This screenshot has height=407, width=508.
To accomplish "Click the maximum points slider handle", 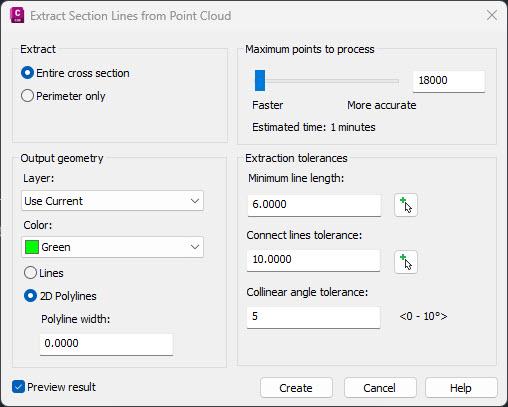I will tap(260, 80).
